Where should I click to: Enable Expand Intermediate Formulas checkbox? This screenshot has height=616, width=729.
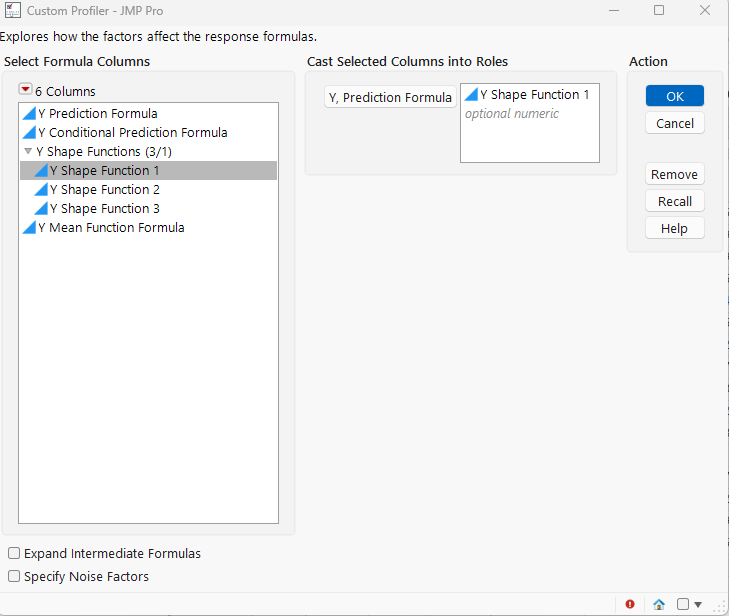point(14,553)
